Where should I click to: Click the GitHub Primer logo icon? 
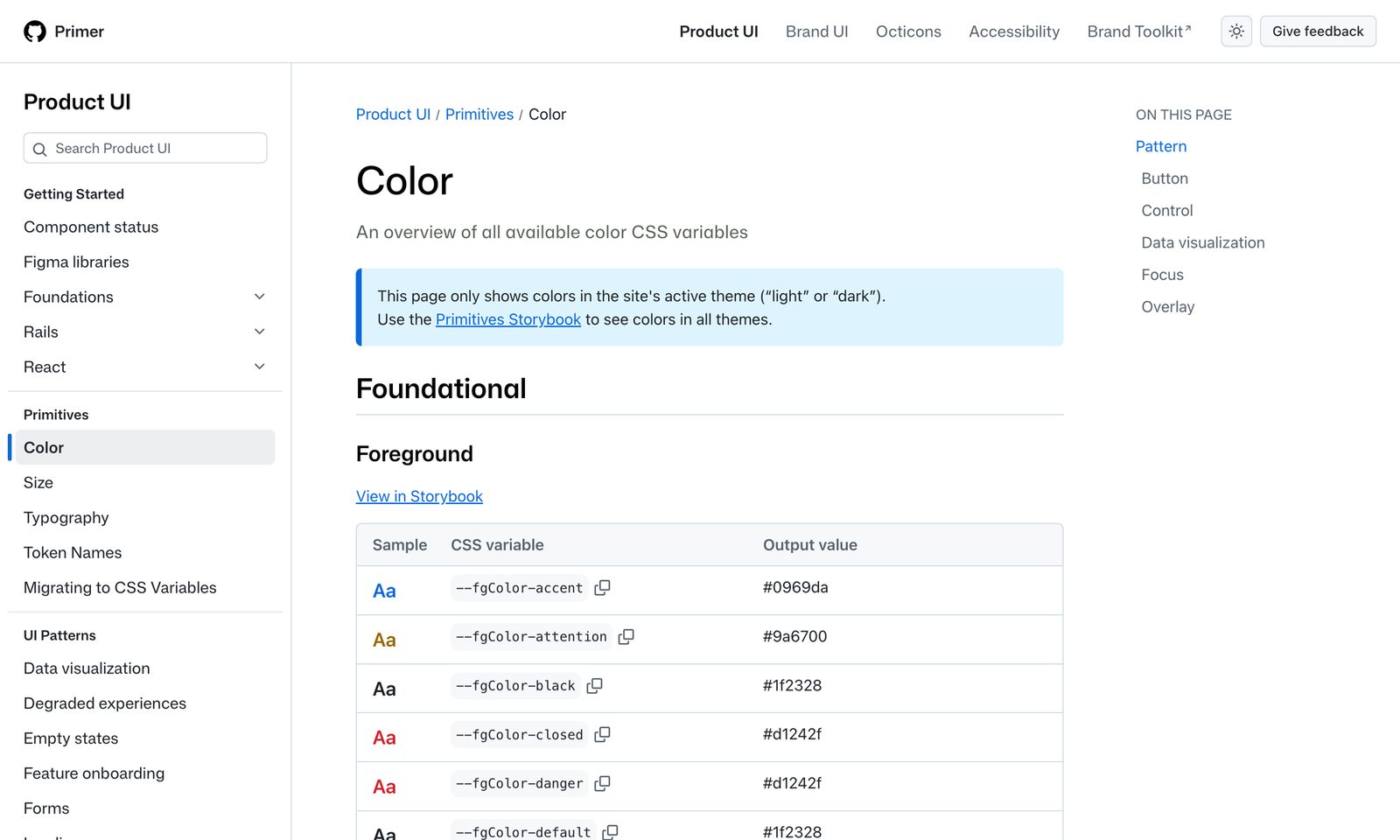tap(35, 31)
